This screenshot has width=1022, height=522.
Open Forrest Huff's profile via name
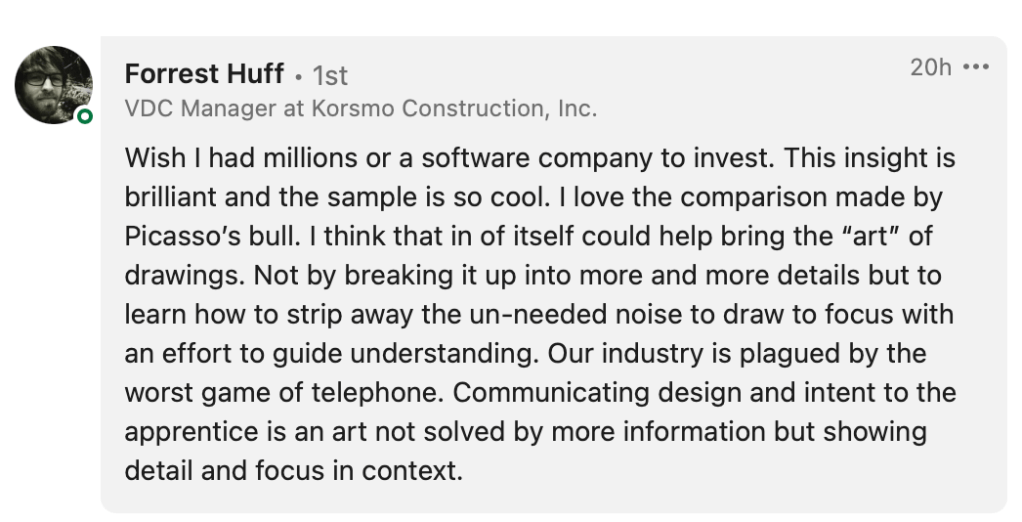204,74
